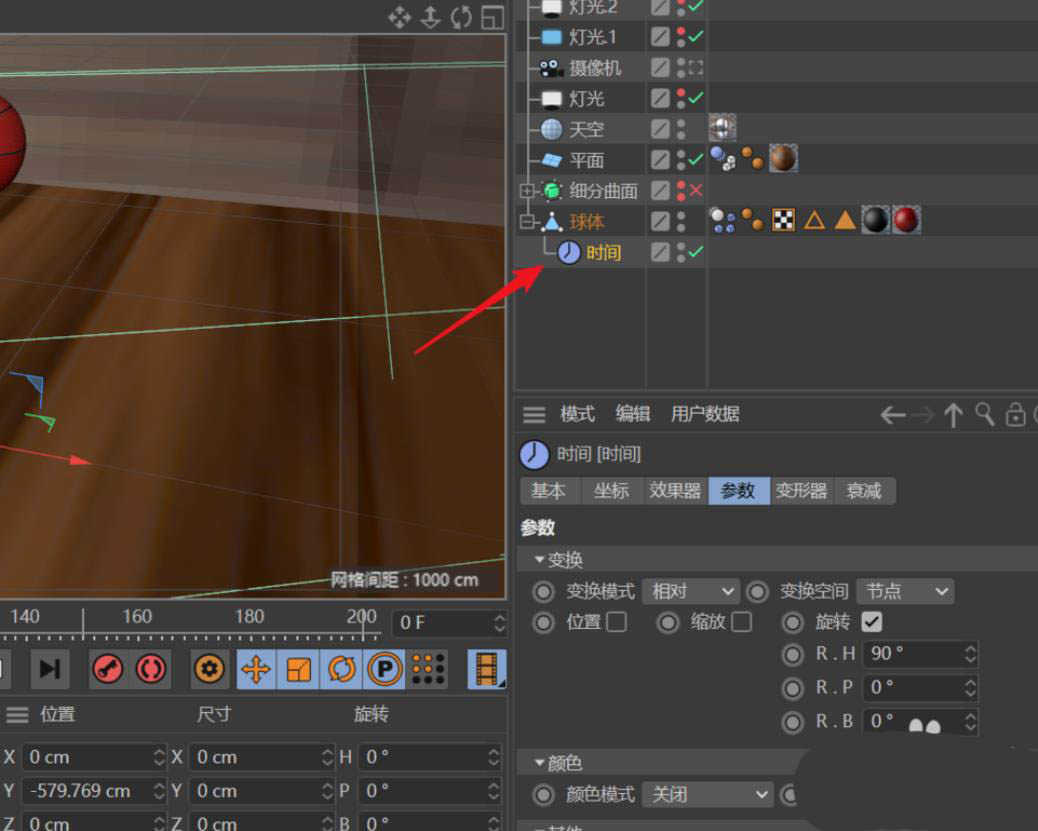Click the search magnifier in attribute manager
The height and width of the screenshot is (831, 1038).
click(x=984, y=415)
